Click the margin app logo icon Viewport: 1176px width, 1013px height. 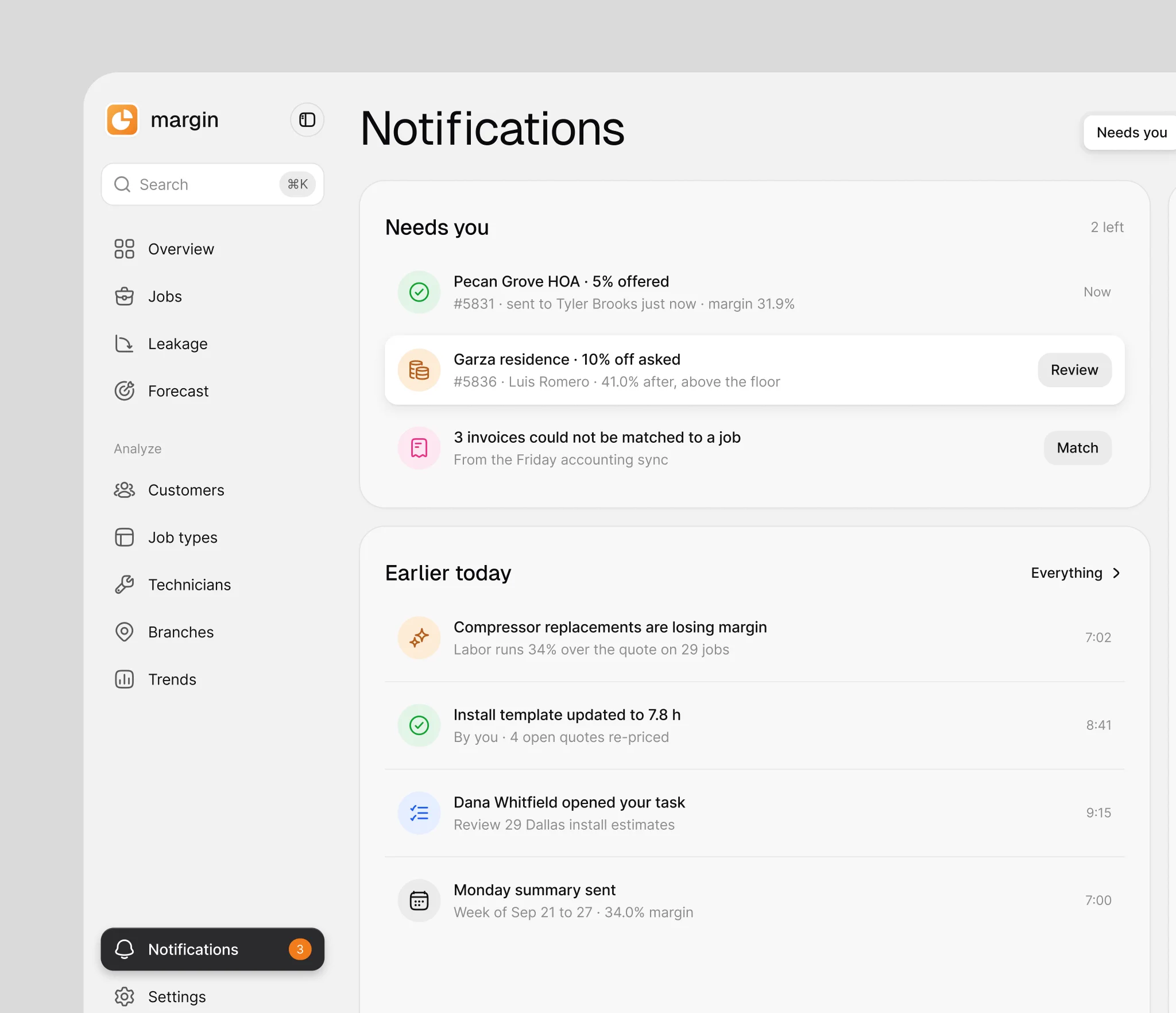coord(122,120)
